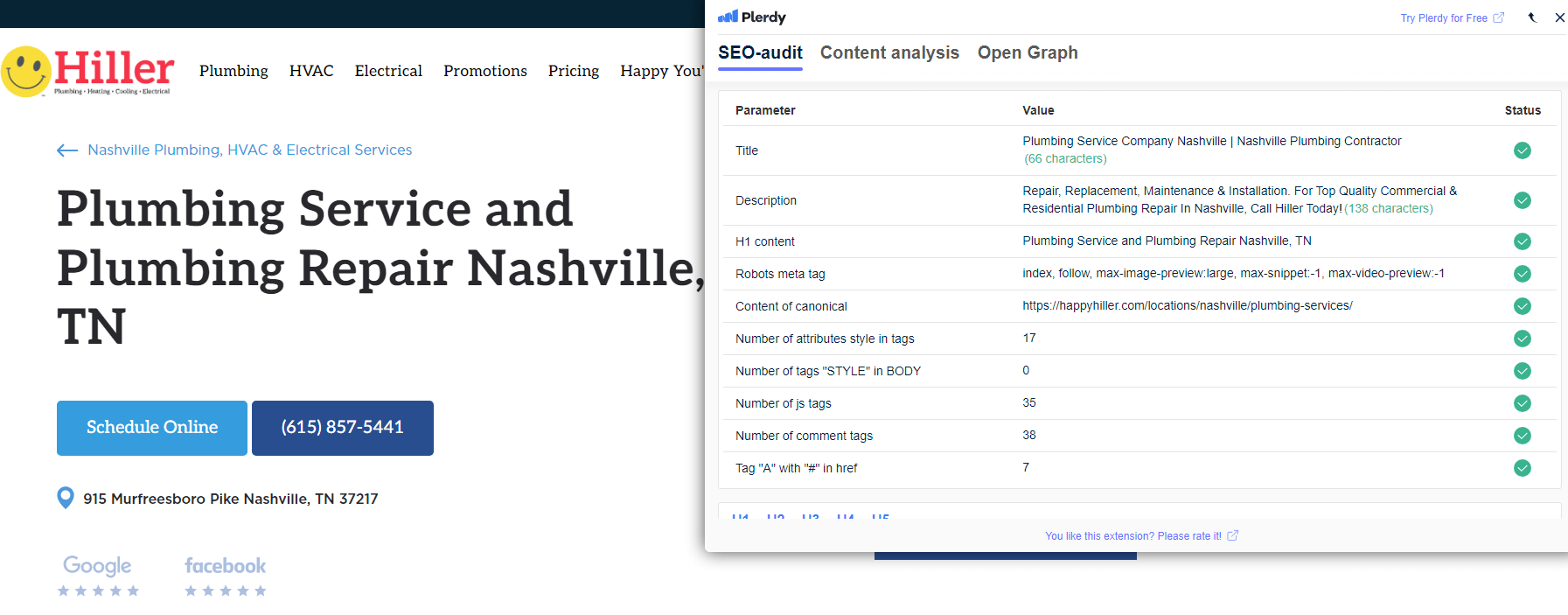This screenshot has height=615, width=1568.
Task: Follow the Nashville Plumbing, HVAC & Electrical Services link
Action: (x=250, y=150)
